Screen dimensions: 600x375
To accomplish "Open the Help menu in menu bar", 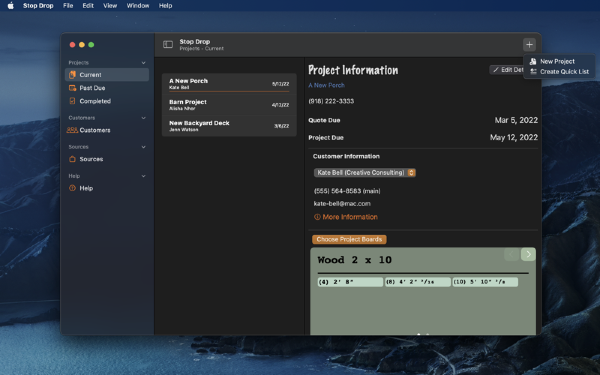I will [165, 5].
